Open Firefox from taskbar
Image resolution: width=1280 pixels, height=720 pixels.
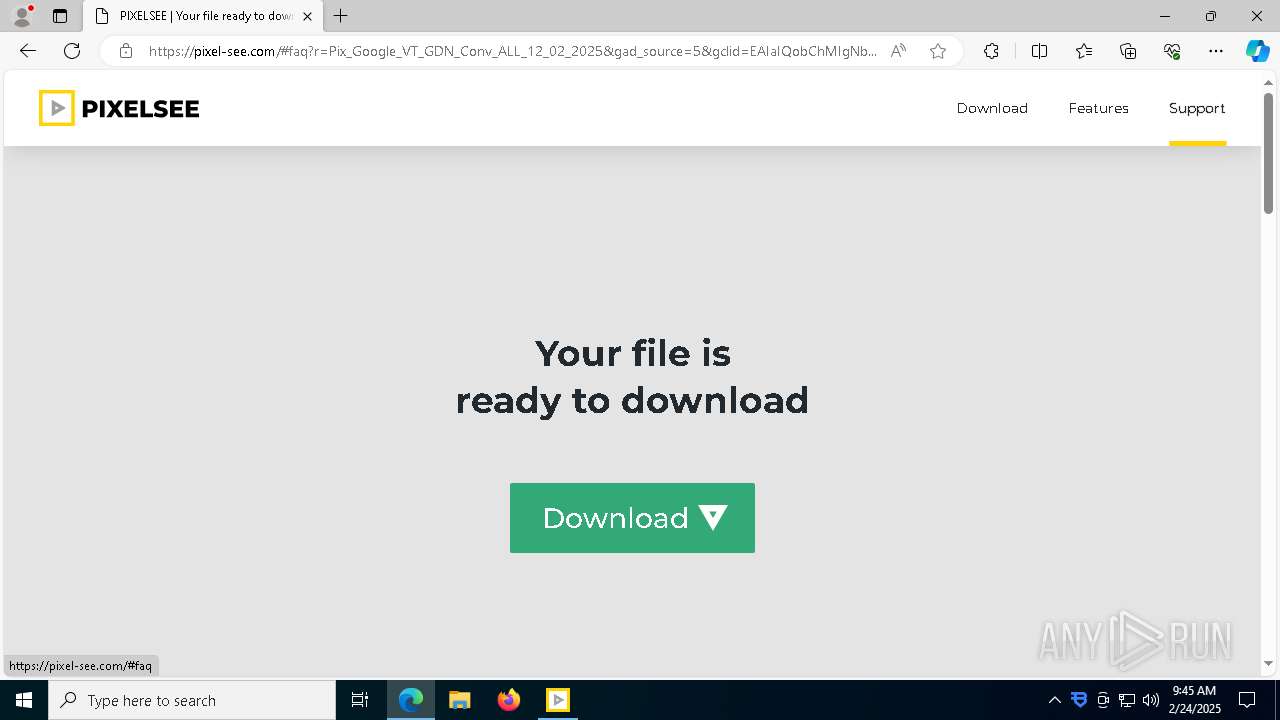pyautogui.click(x=509, y=700)
